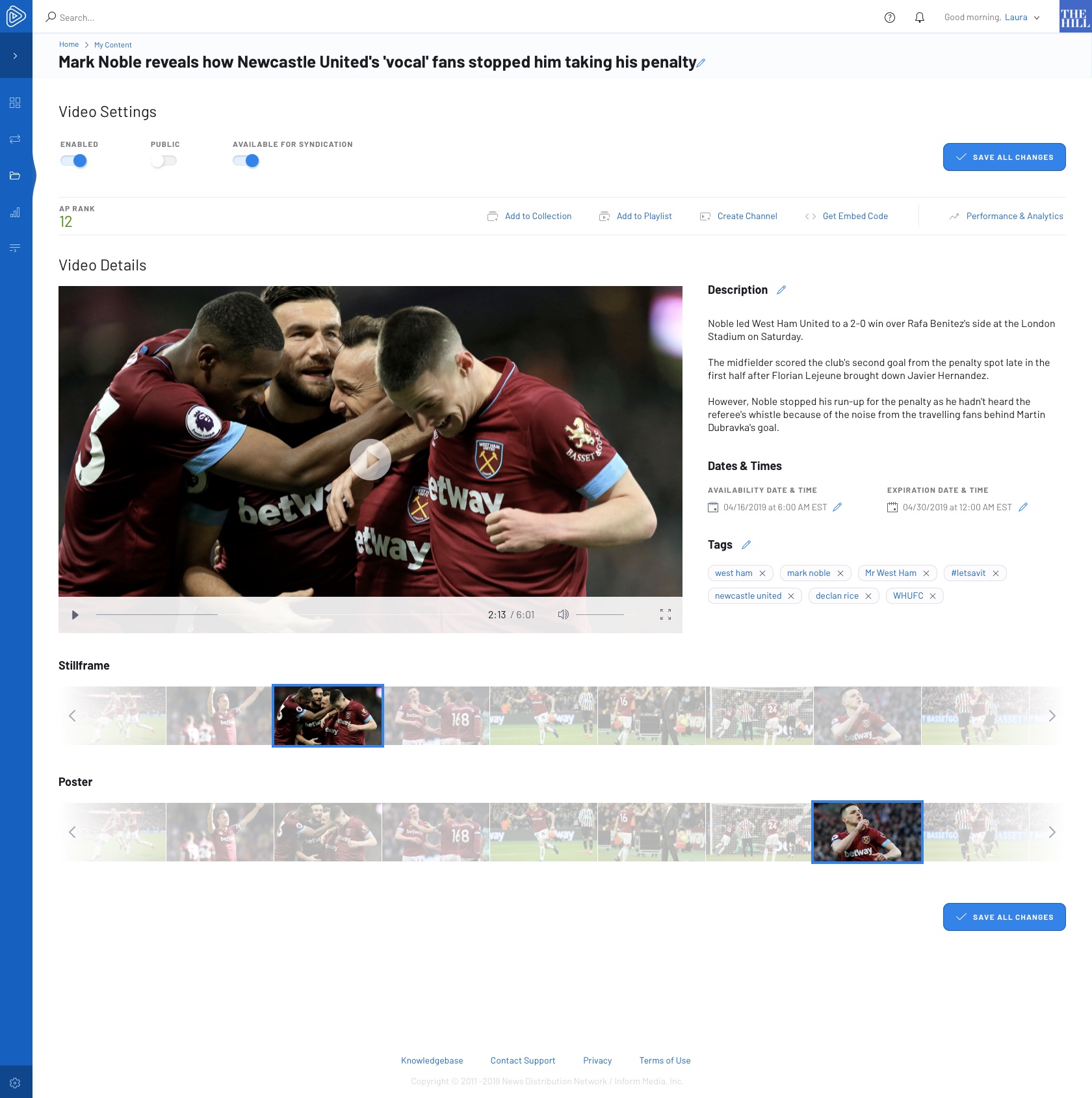Click the search magnifier icon

[51, 17]
